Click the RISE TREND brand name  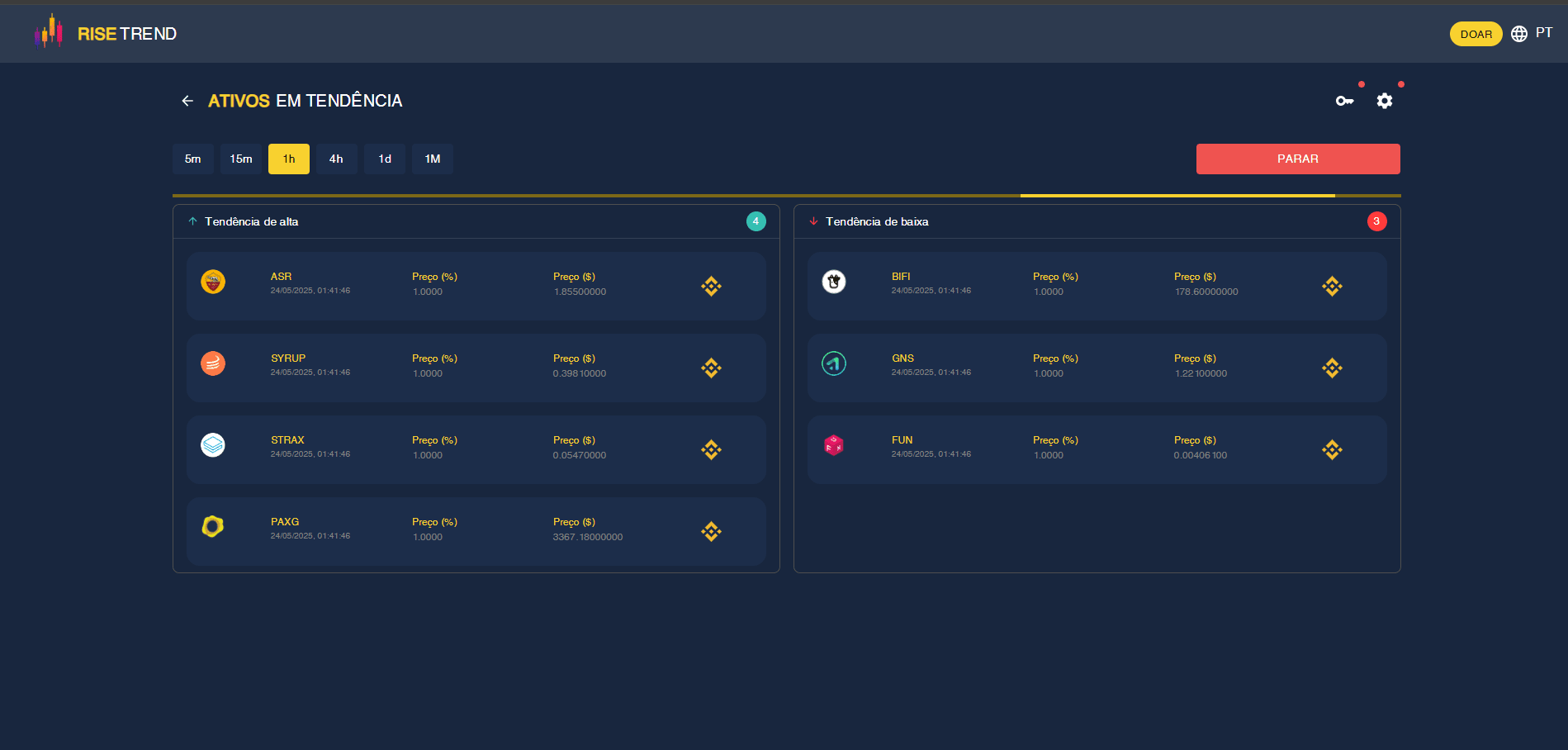(127, 34)
